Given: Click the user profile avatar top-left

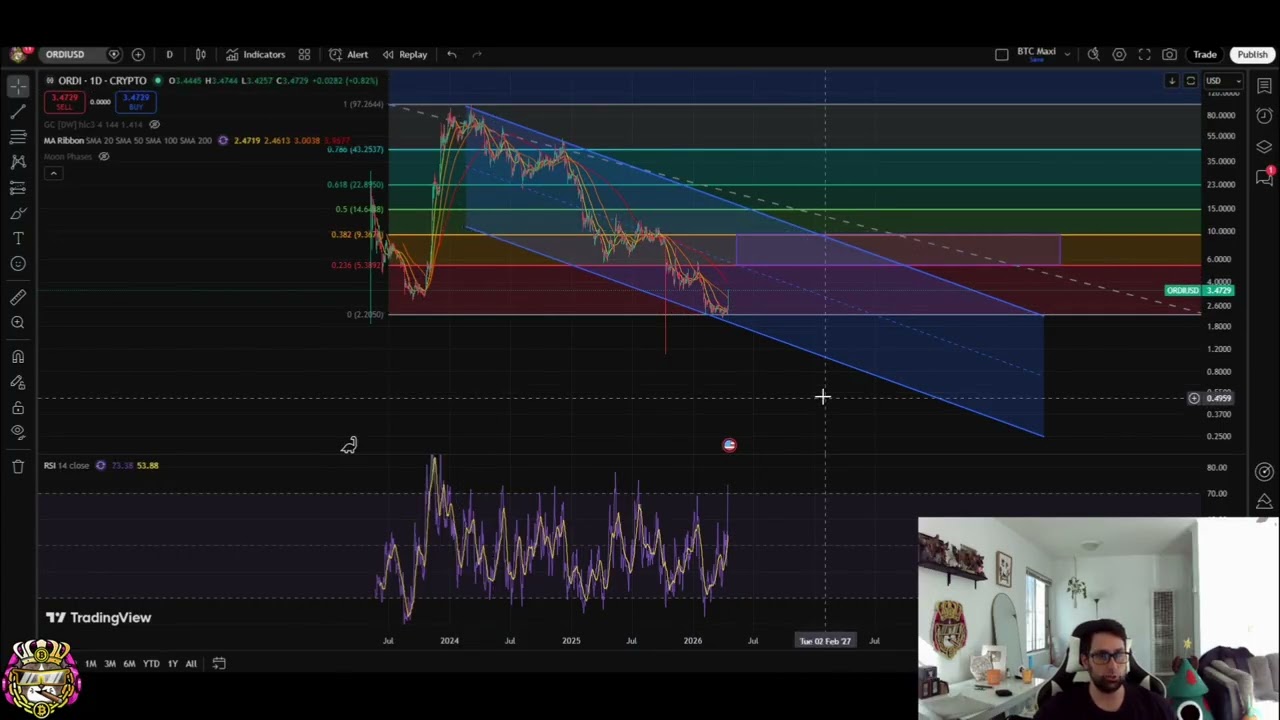Looking at the screenshot, I should click(17, 54).
